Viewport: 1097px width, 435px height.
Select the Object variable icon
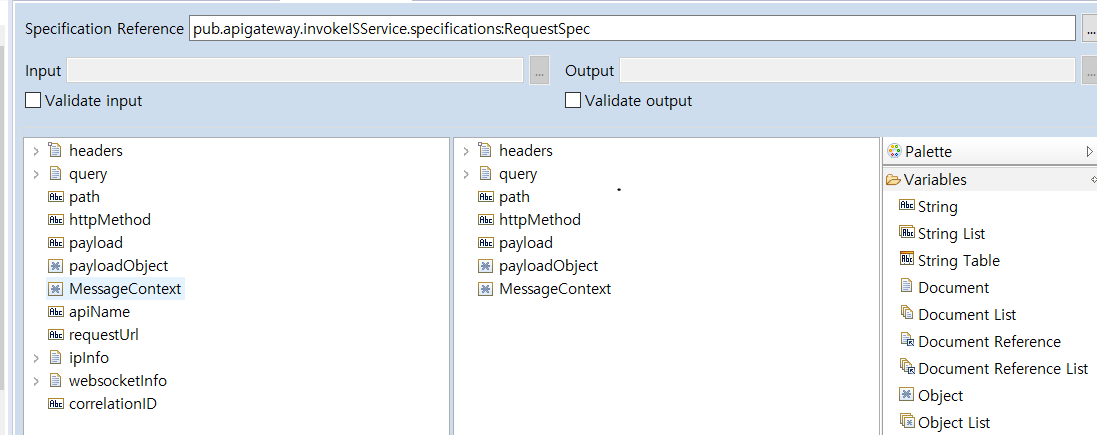click(x=907, y=395)
